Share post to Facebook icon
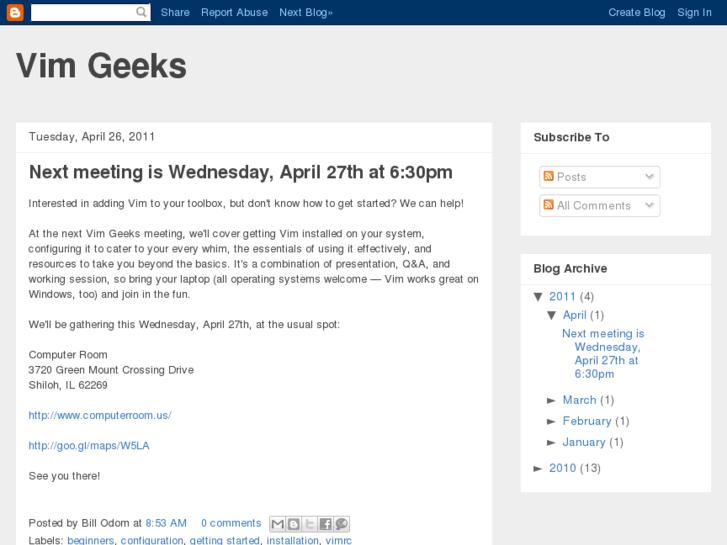This screenshot has height=545, width=727. (326, 524)
